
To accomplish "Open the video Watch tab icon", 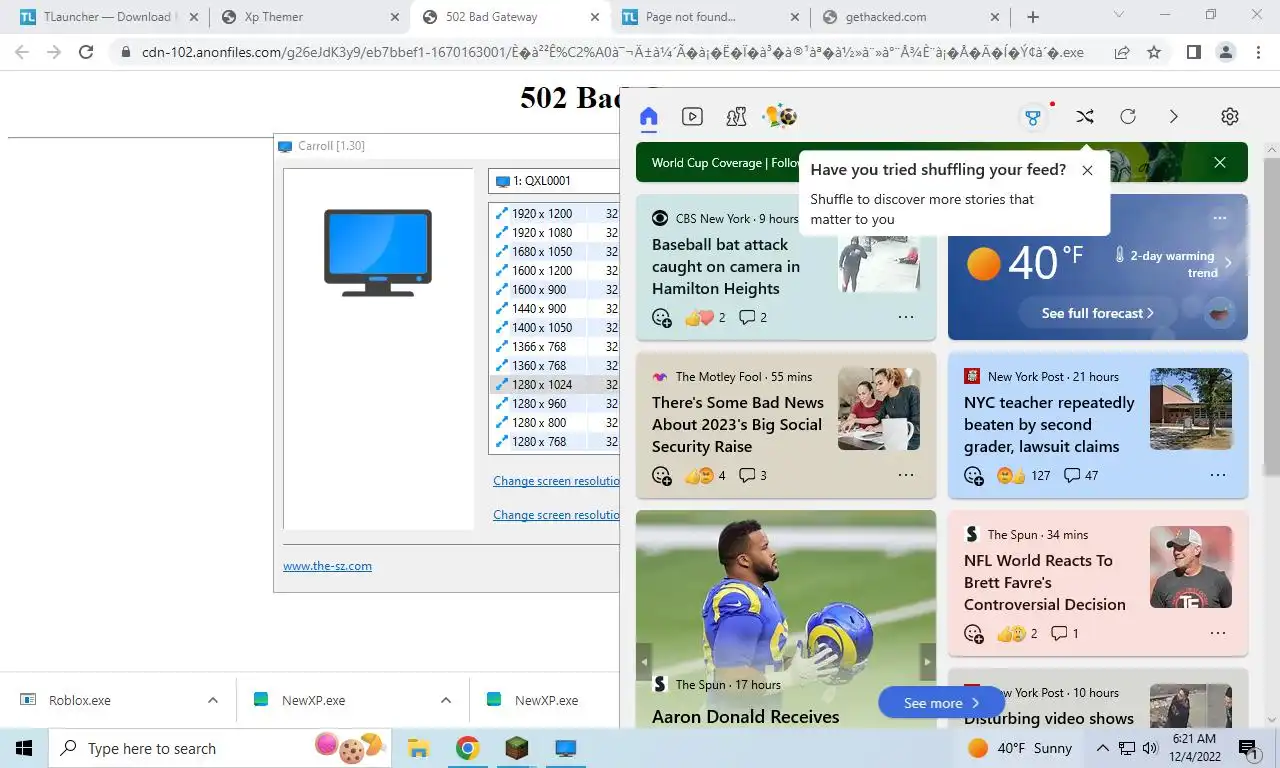I will pyautogui.click(x=692, y=117).
